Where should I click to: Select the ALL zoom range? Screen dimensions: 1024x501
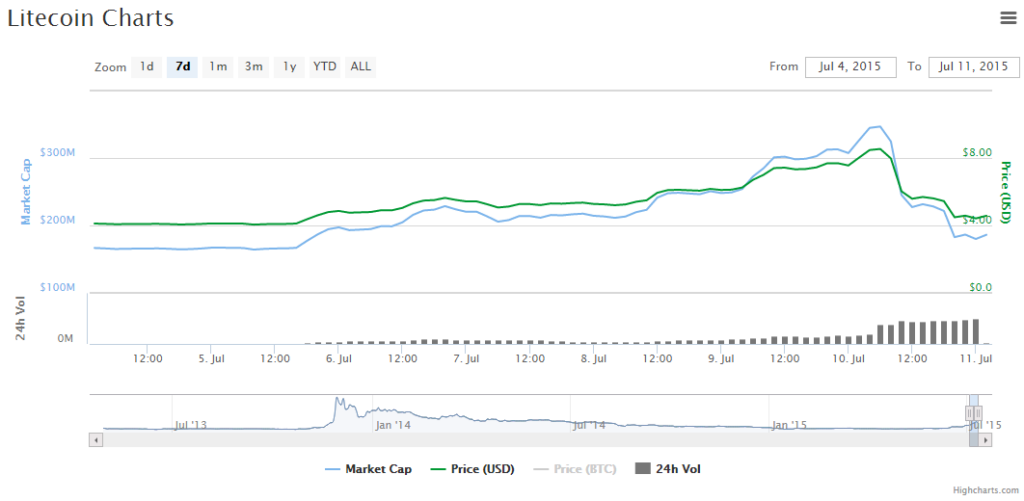(360, 67)
